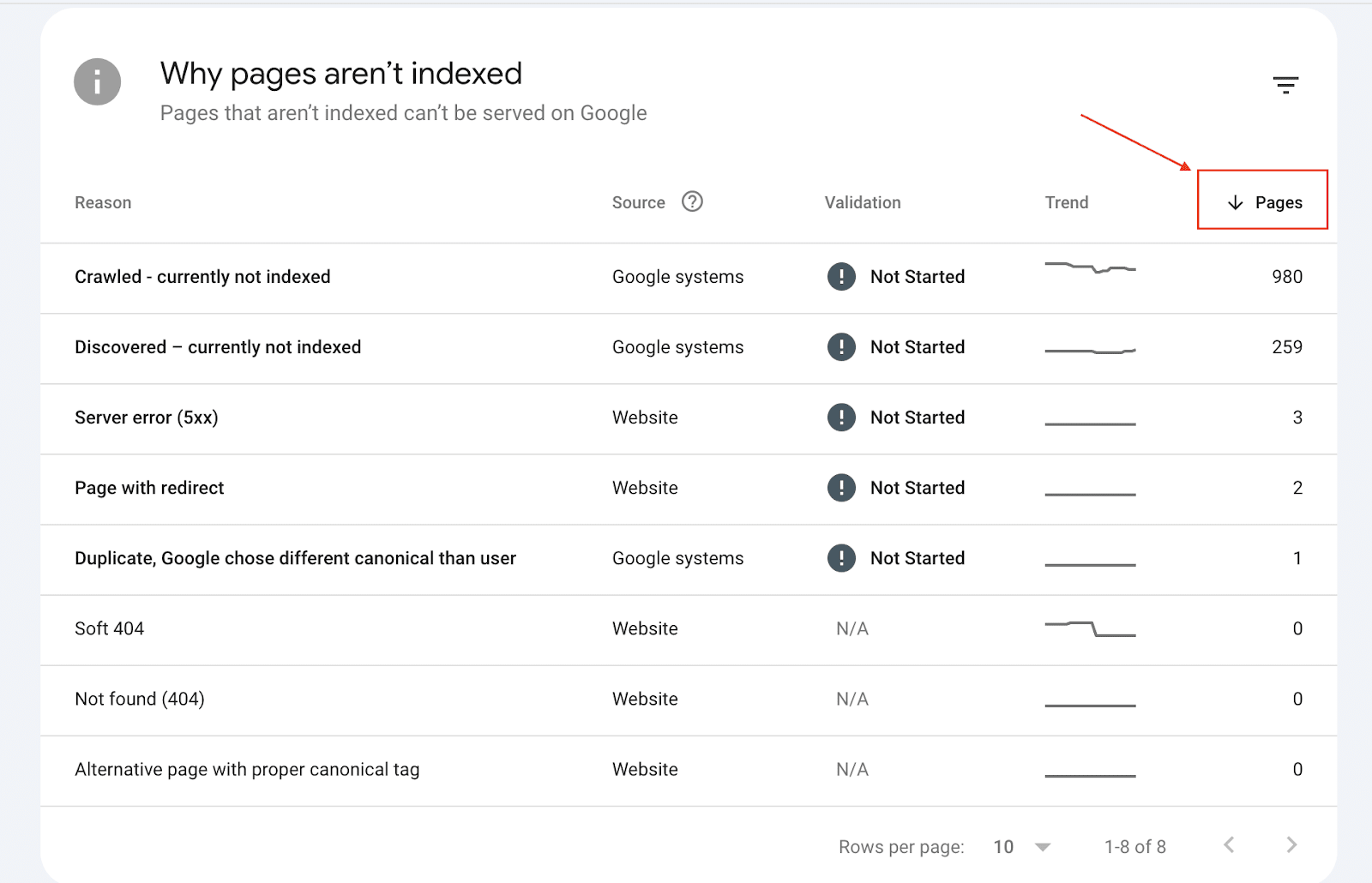Open the Not found (404) row
The height and width of the screenshot is (883, 1372).
tap(140, 699)
